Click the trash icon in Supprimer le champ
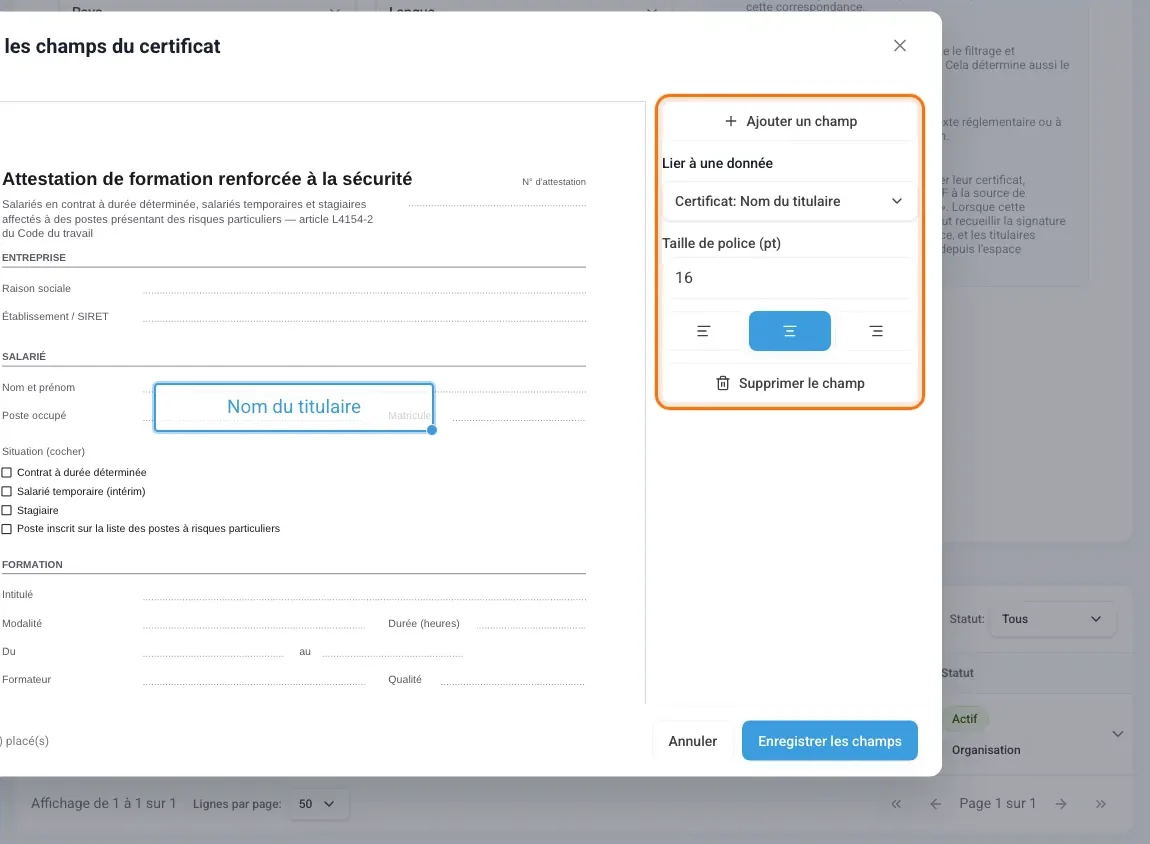 (x=722, y=384)
